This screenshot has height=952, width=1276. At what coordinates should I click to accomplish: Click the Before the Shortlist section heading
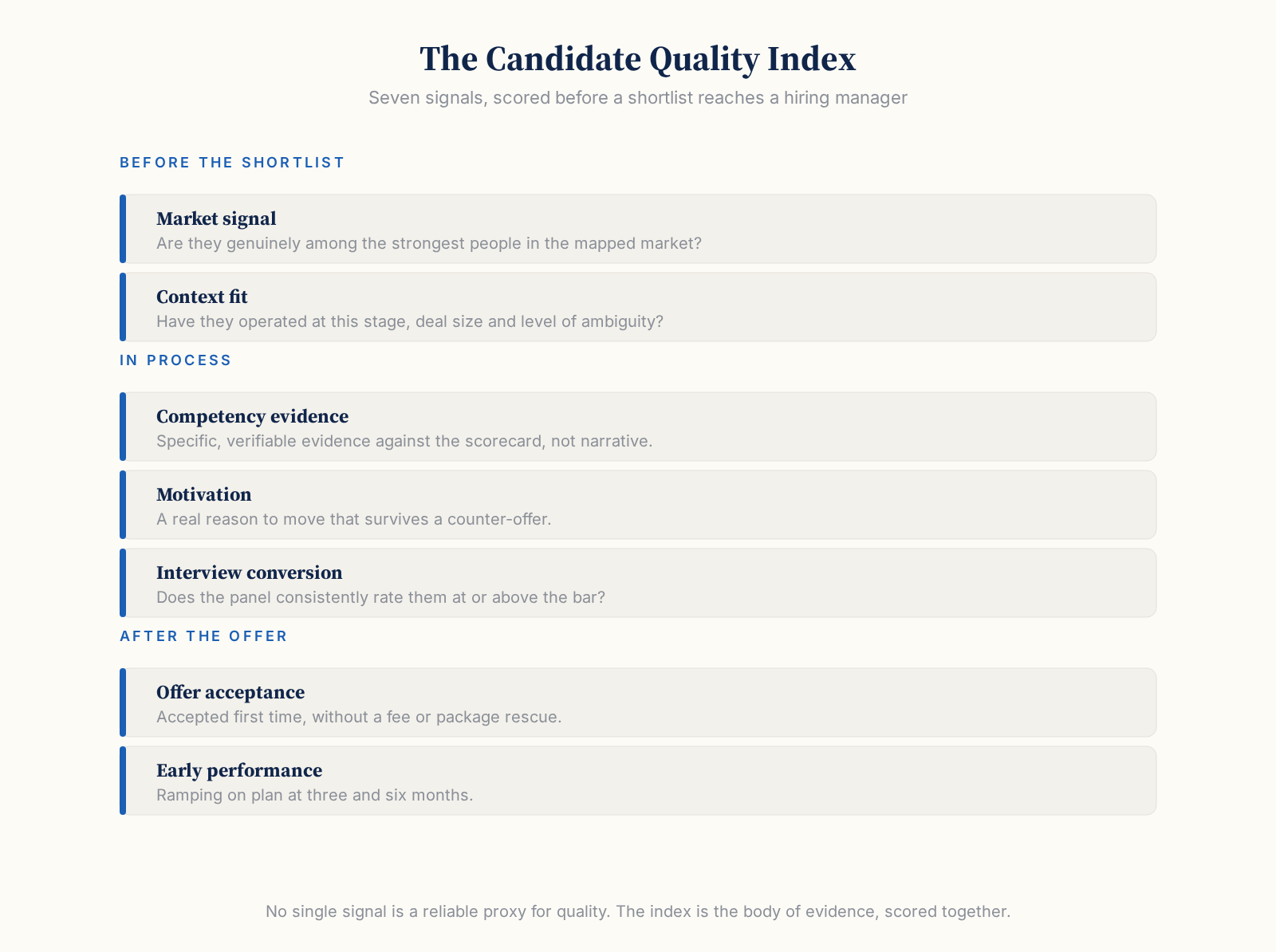click(232, 163)
